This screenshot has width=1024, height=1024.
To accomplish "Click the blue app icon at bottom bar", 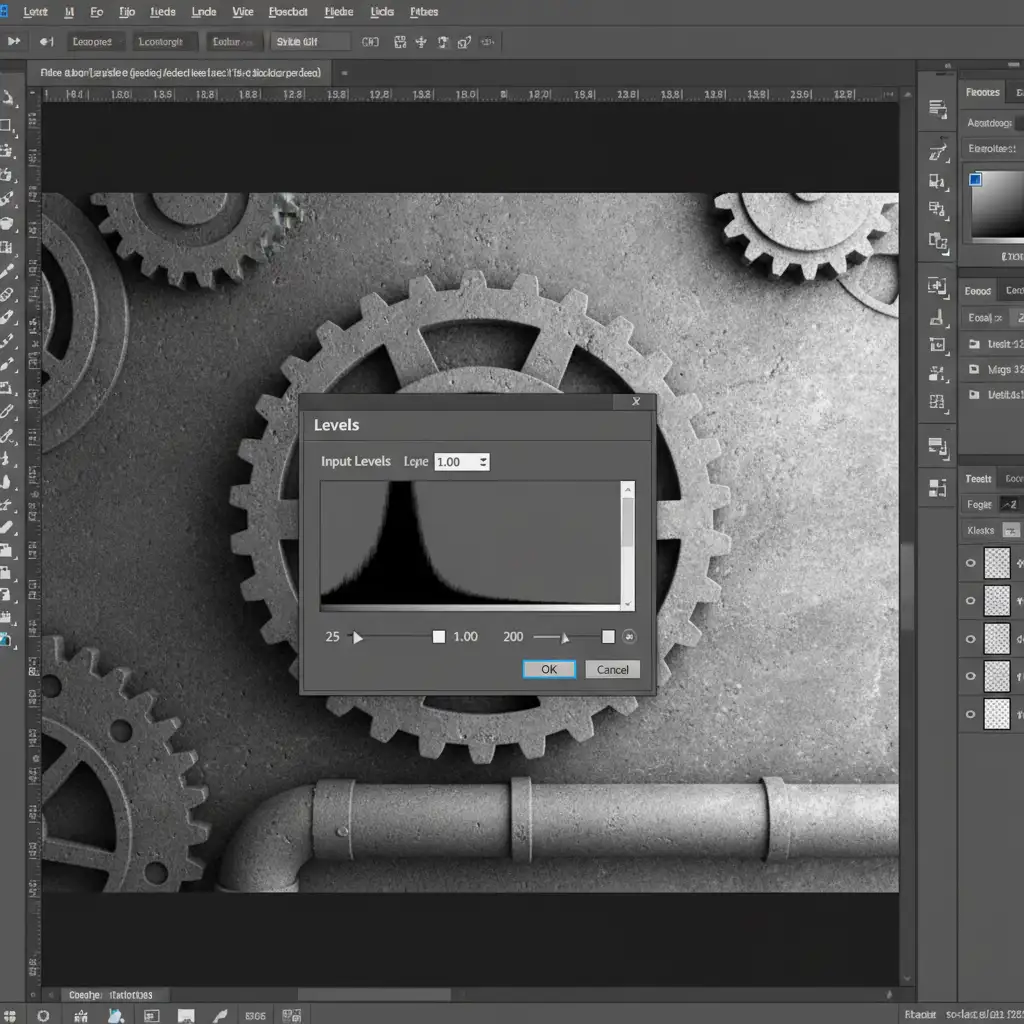I will (x=116, y=1015).
